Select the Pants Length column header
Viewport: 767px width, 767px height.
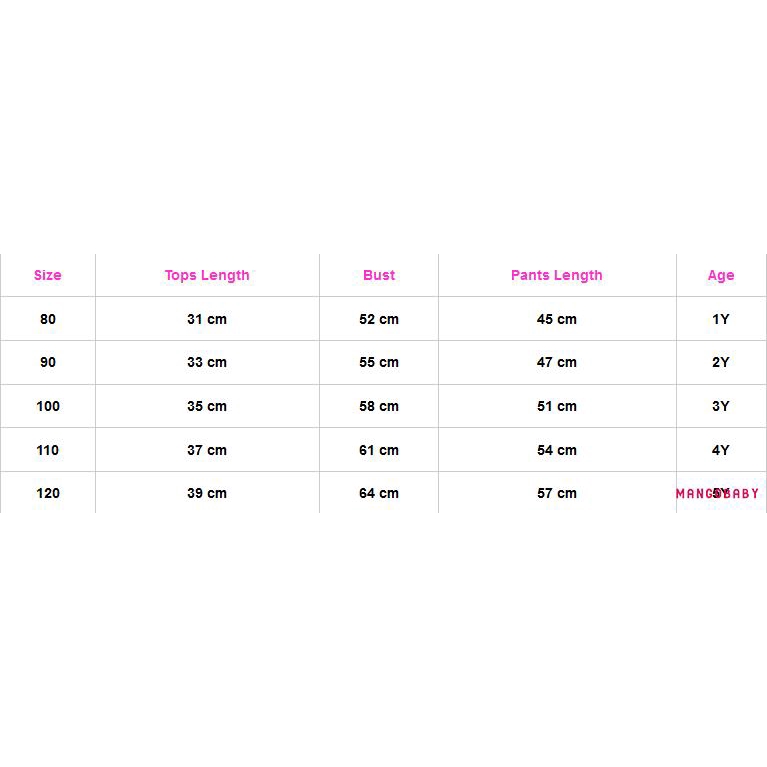coord(557,275)
